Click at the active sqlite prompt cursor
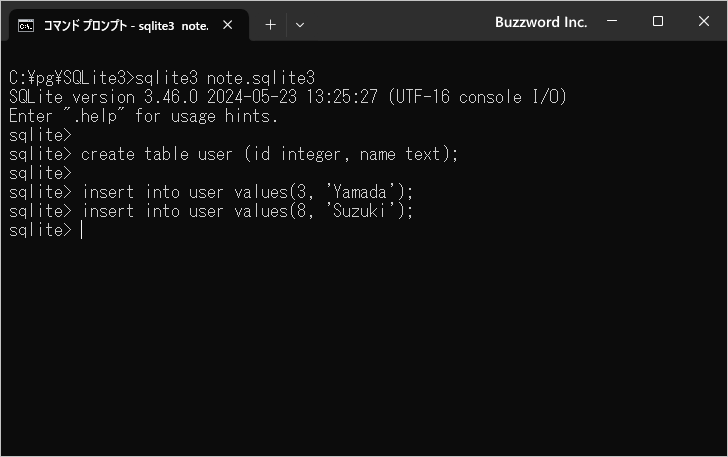This screenshot has height=457, width=728. click(82, 230)
